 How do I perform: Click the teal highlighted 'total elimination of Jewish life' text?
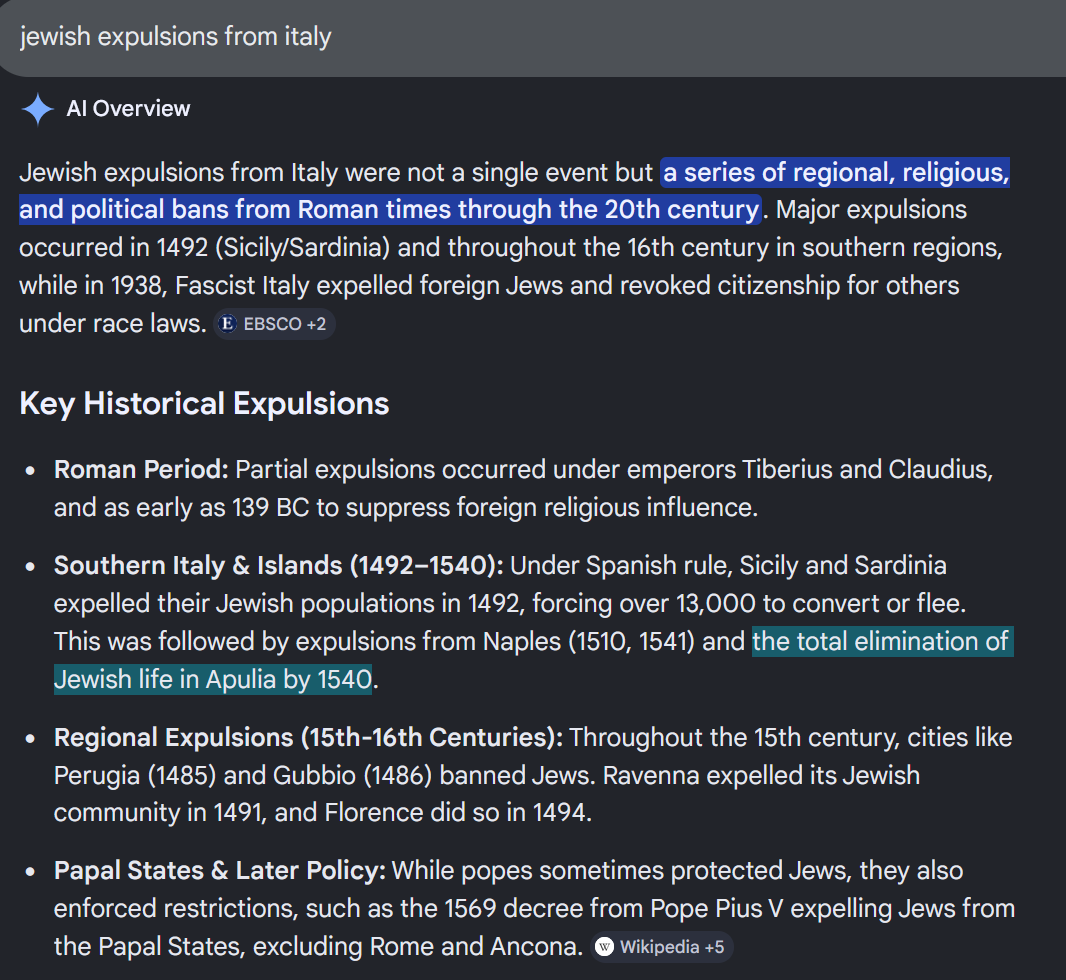(x=882, y=642)
